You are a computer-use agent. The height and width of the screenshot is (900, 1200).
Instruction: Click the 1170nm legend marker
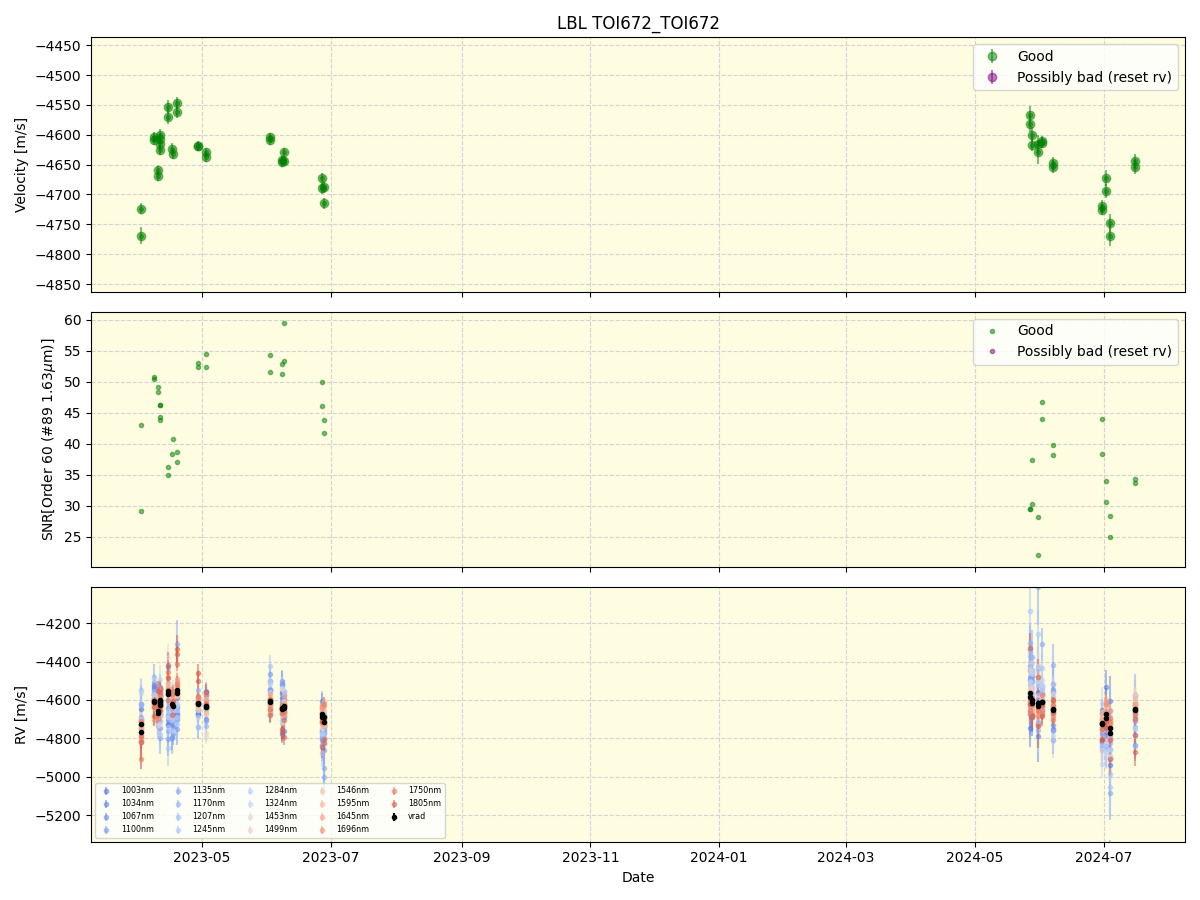click(178, 804)
